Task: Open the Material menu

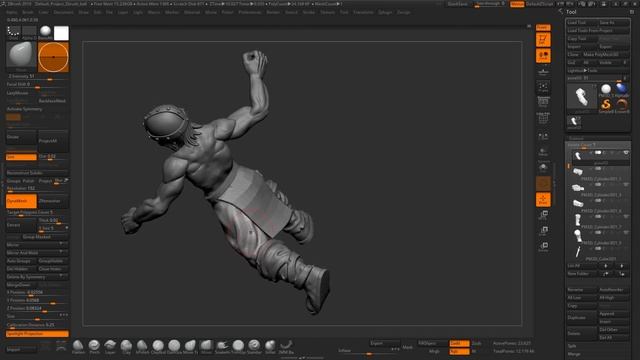Action: (192, 12)
